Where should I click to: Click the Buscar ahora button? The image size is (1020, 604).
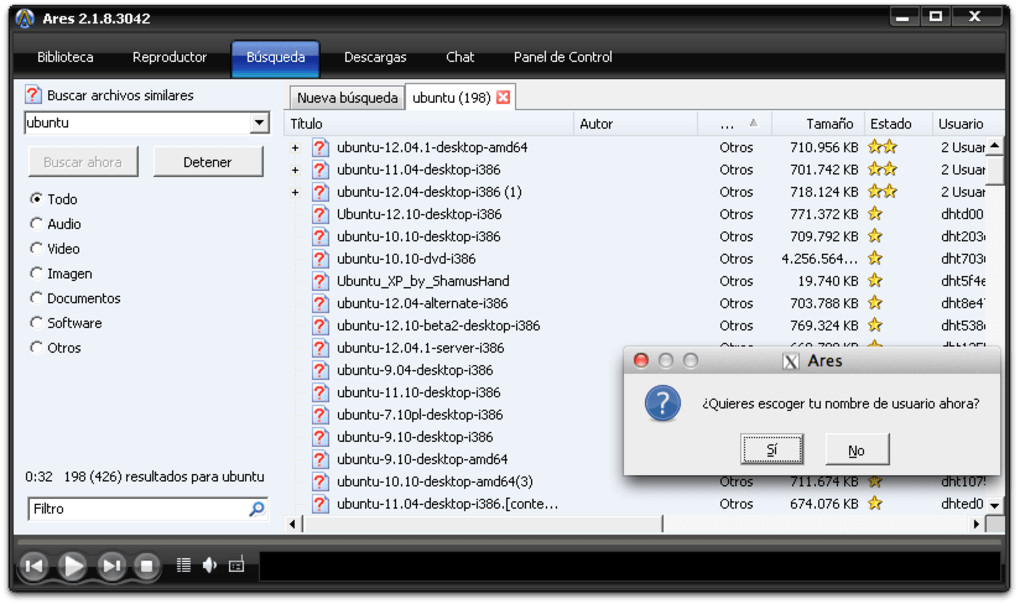[83, 162]
